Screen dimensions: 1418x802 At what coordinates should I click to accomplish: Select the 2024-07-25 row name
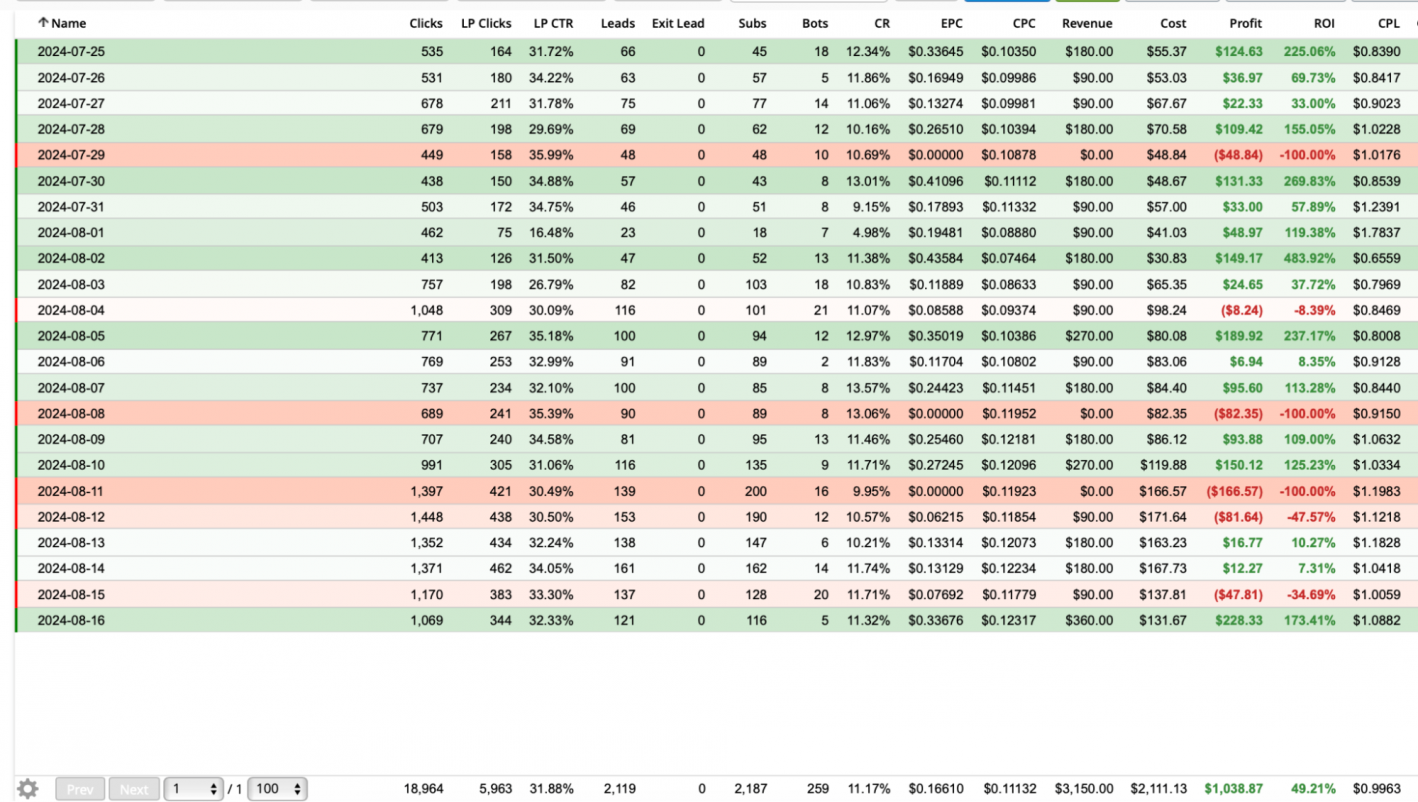pyautogui.click(x=71, y=52)
